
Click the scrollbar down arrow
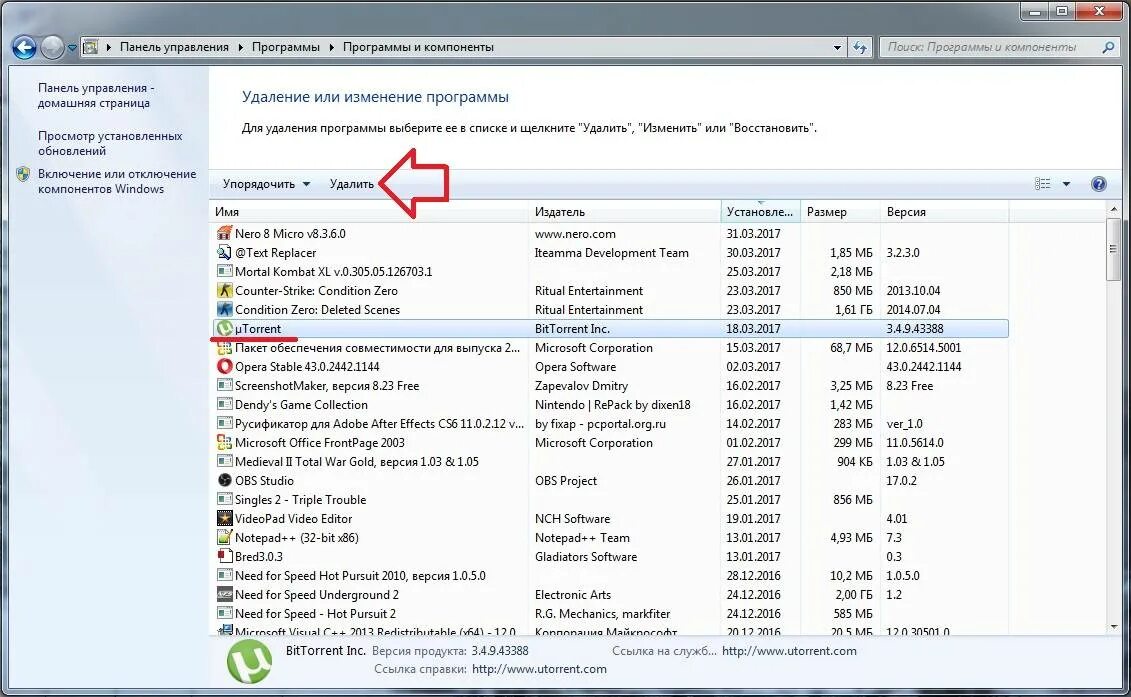(1112, 627)
